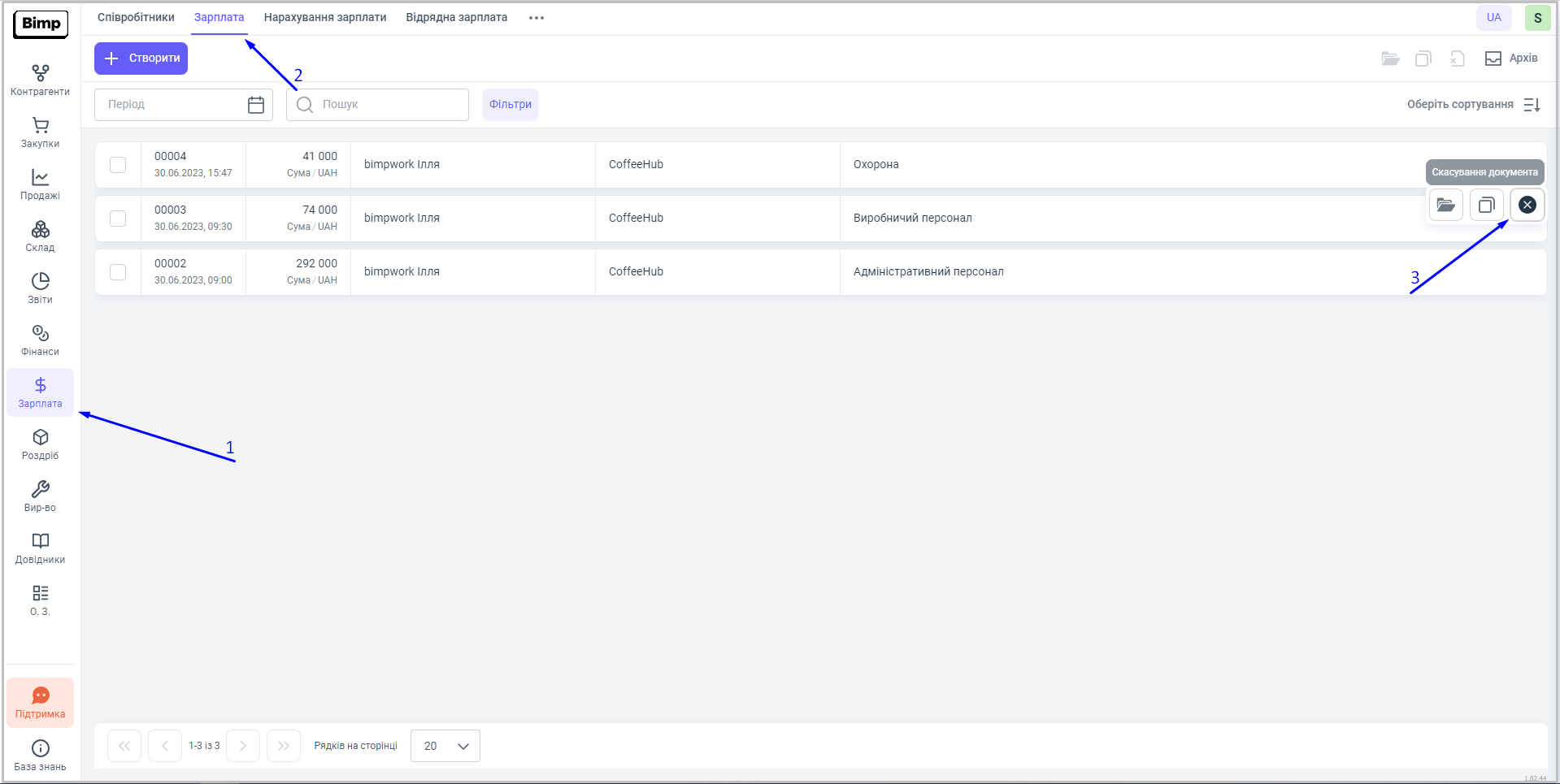This screenshot has height=784, width=1560.
Task: Go to Склад warehouse section
Action: pos(40,236)
